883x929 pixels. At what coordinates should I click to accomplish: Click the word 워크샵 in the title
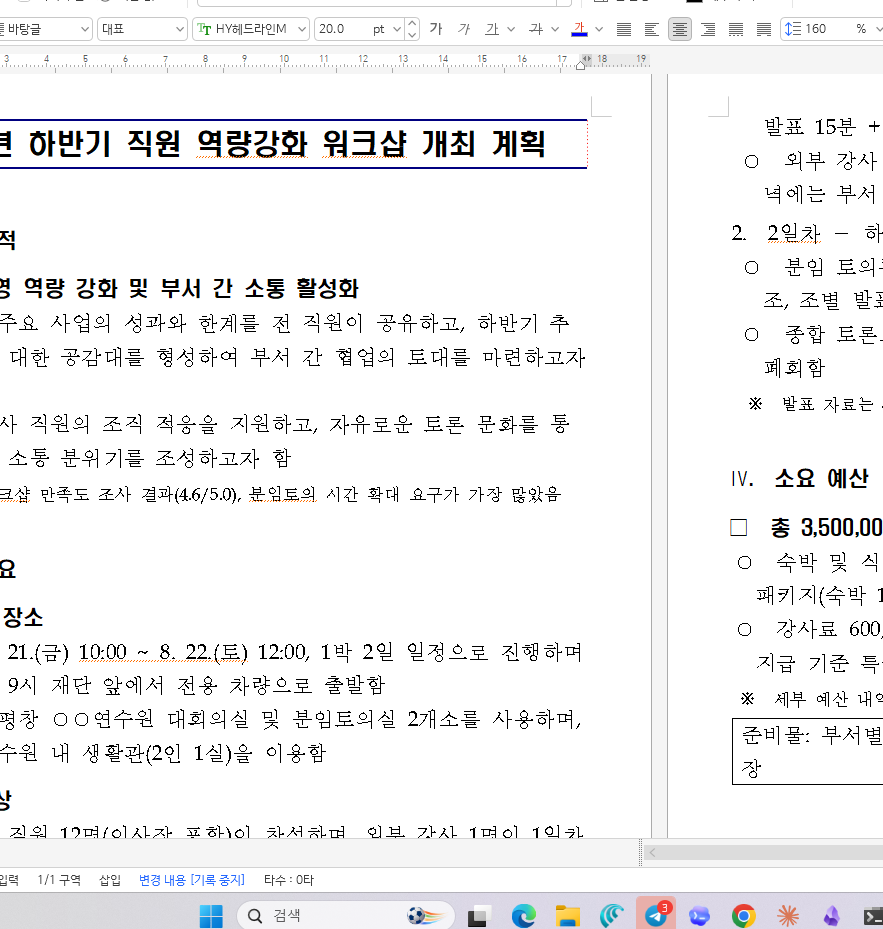(x=364, y=144)
